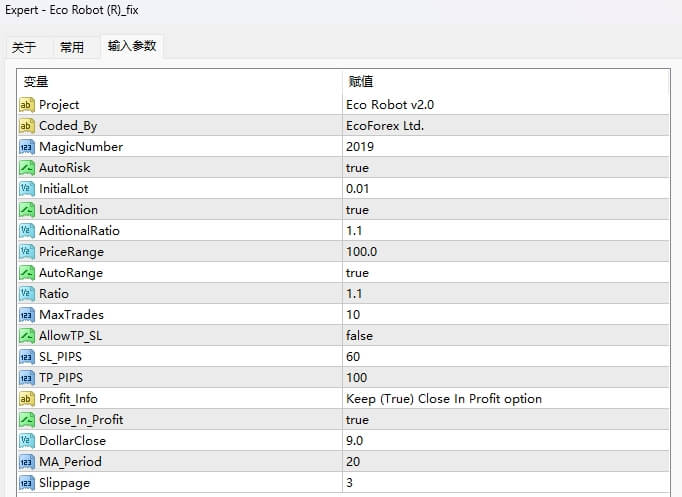
Task: Click the DollarClose value 9.0
Action: pos(355,441)
